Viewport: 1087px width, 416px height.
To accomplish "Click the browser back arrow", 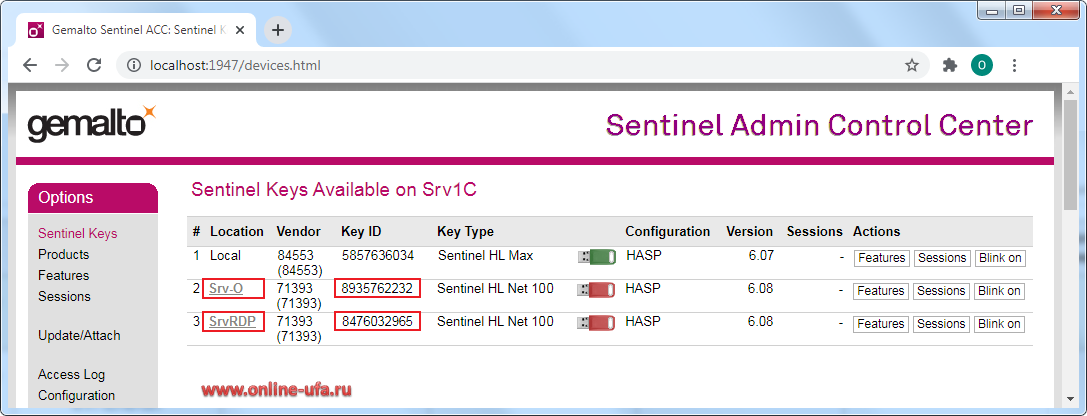I will 30,66.
